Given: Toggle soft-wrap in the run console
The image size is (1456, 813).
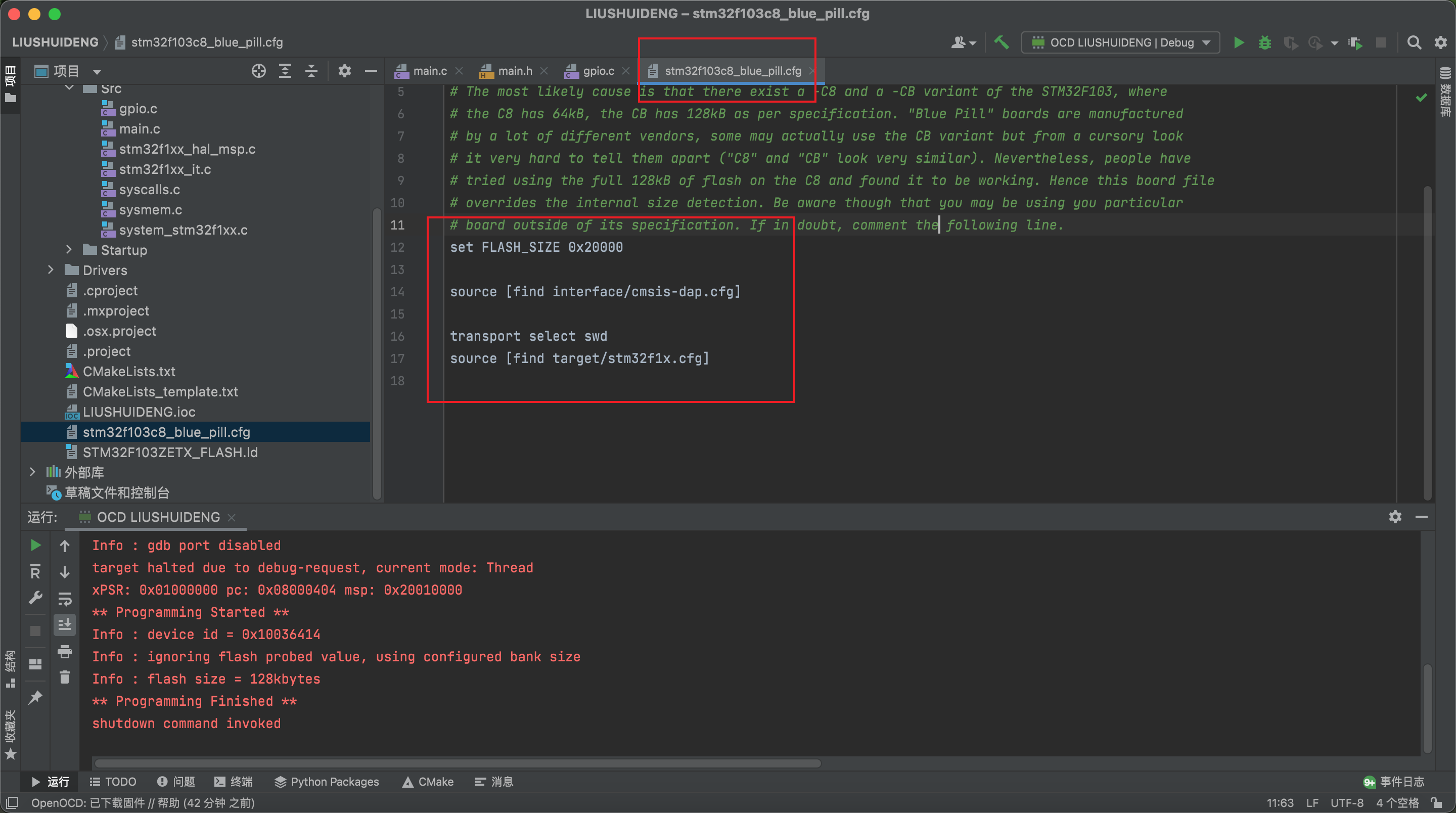Looking at the screenshot, I should (x=65, y=599).
